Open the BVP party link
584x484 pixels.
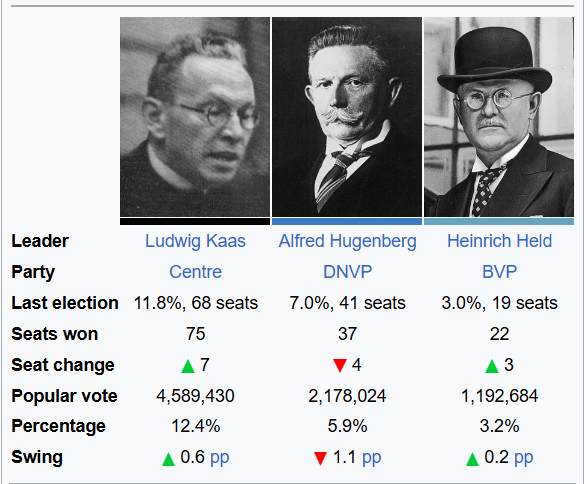coord(499,272)
